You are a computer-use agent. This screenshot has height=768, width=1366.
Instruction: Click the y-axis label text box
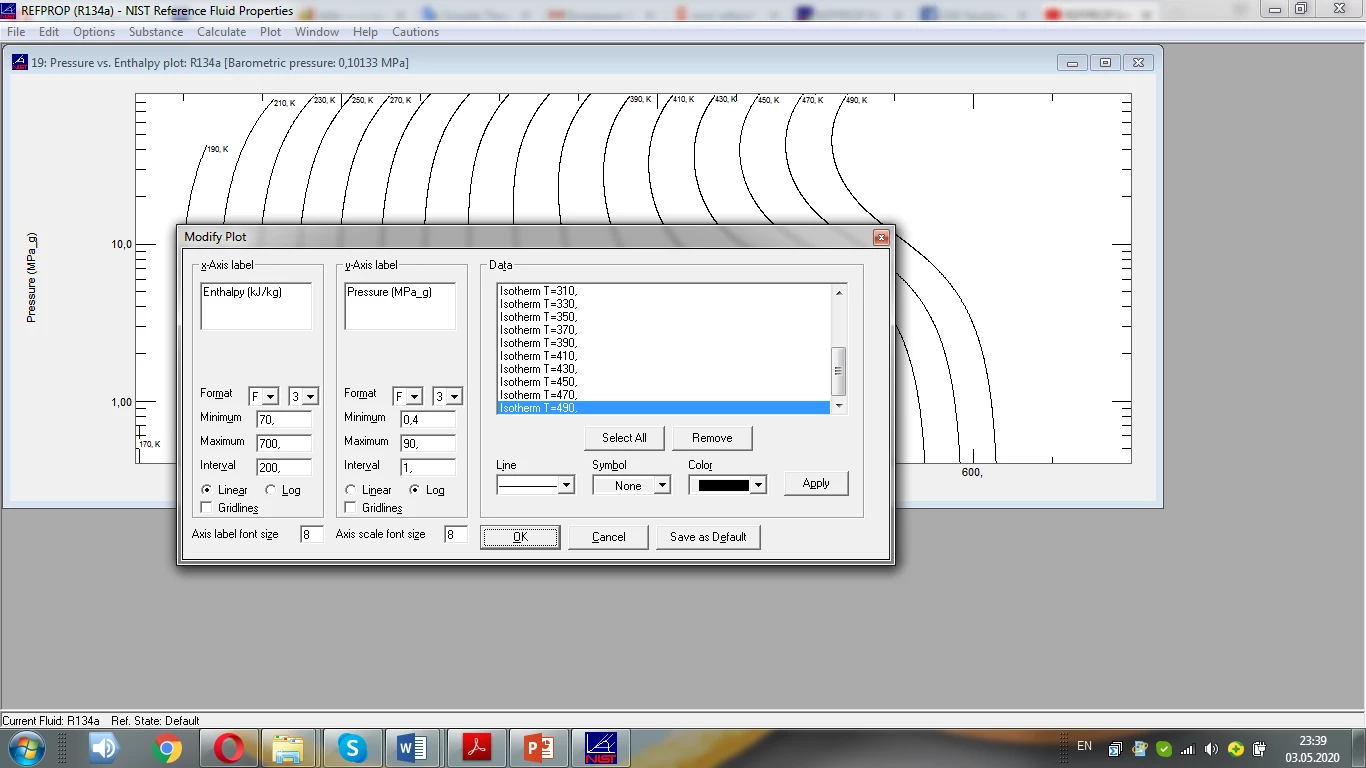tap(400, 306)
